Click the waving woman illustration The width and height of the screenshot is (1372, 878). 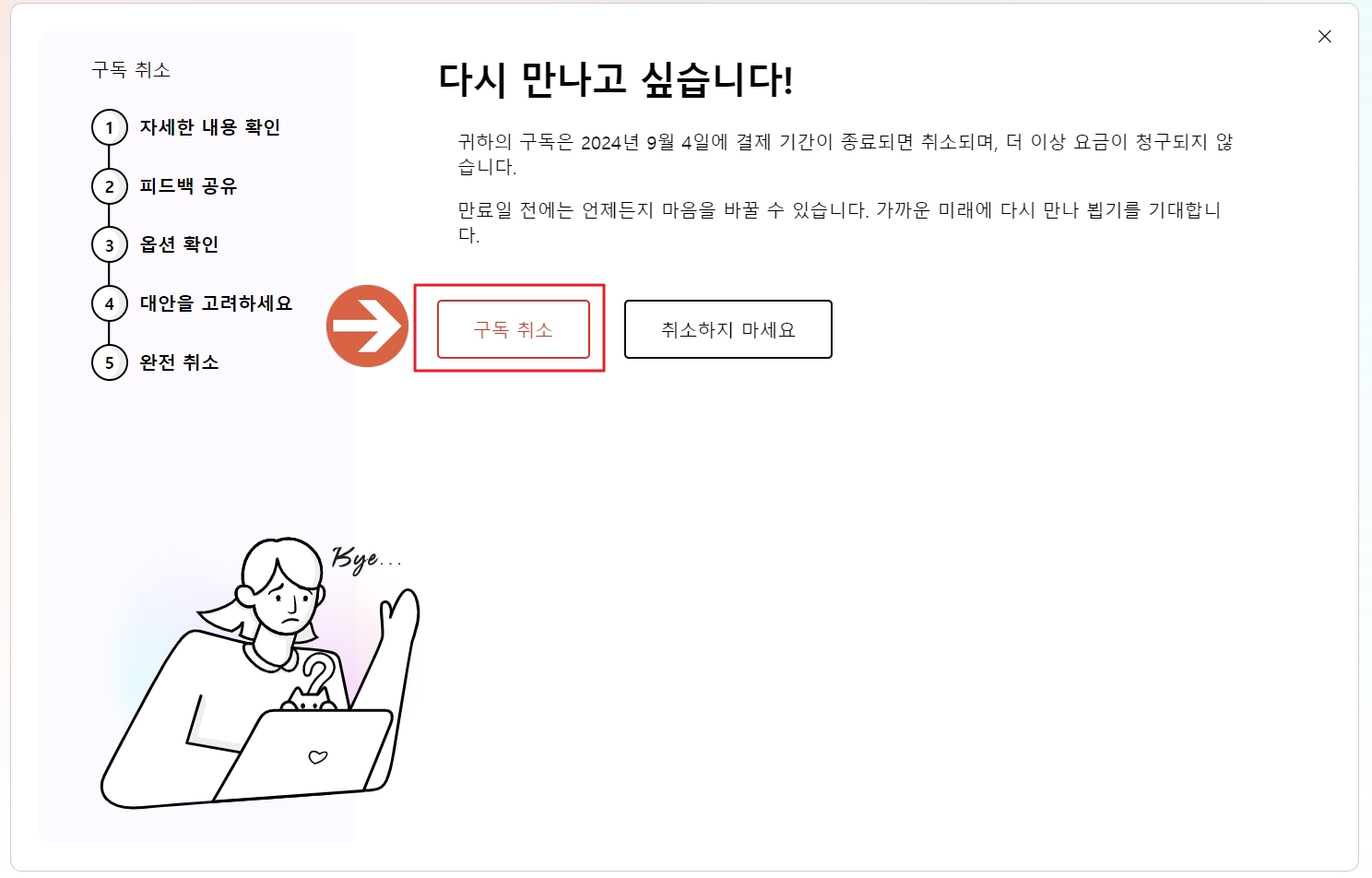pos(260,673)
